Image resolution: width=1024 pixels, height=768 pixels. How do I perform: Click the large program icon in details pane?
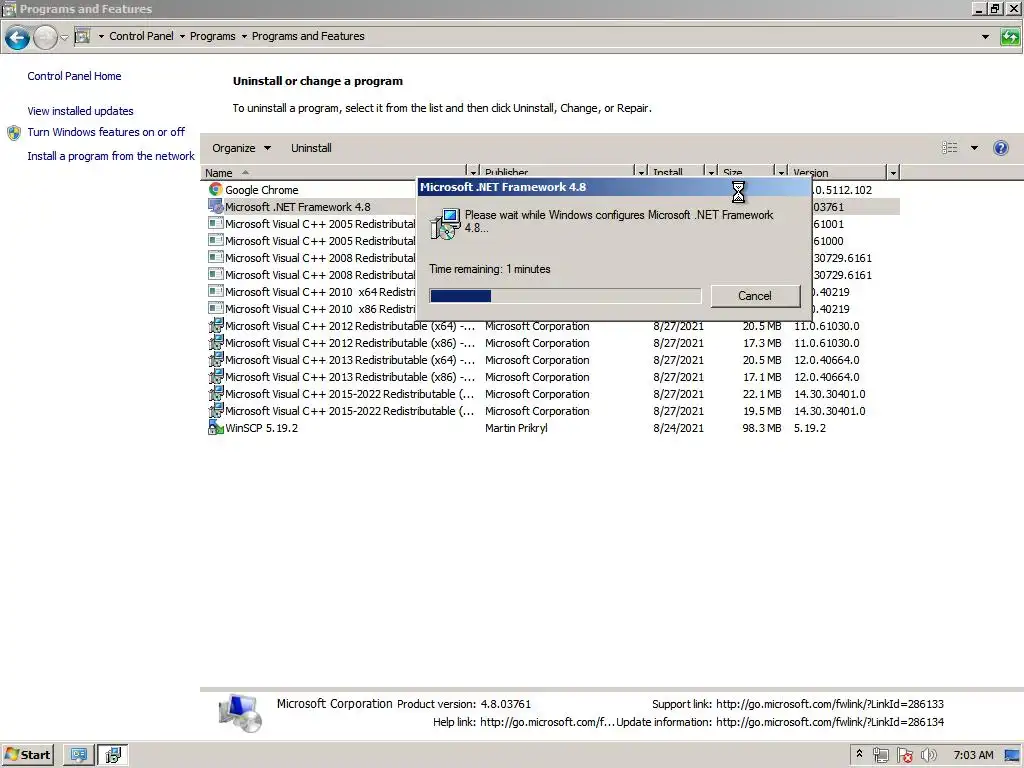tap(241, 712)
